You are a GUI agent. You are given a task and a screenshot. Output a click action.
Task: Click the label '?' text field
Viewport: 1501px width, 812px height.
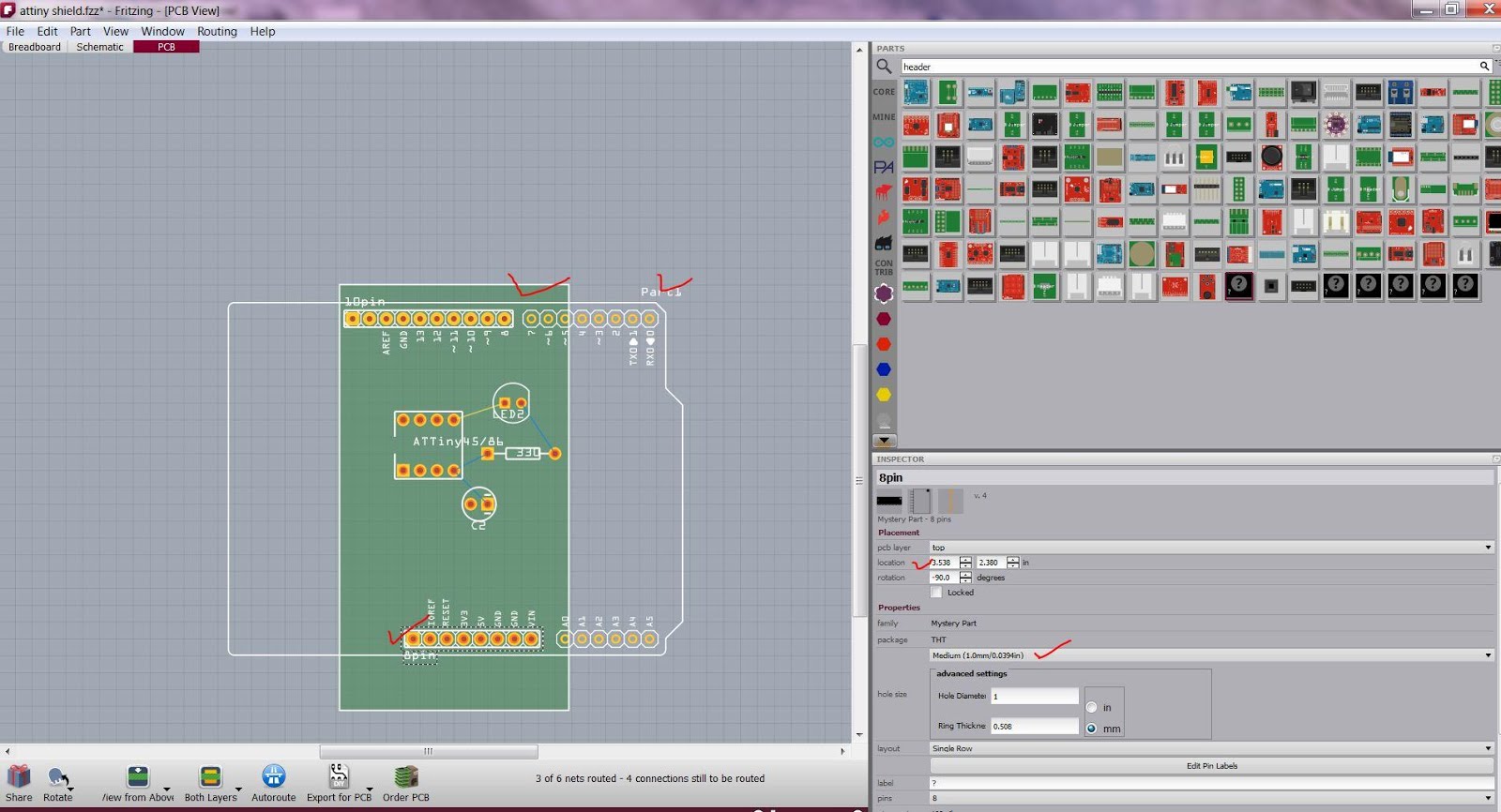(1211, 783)
